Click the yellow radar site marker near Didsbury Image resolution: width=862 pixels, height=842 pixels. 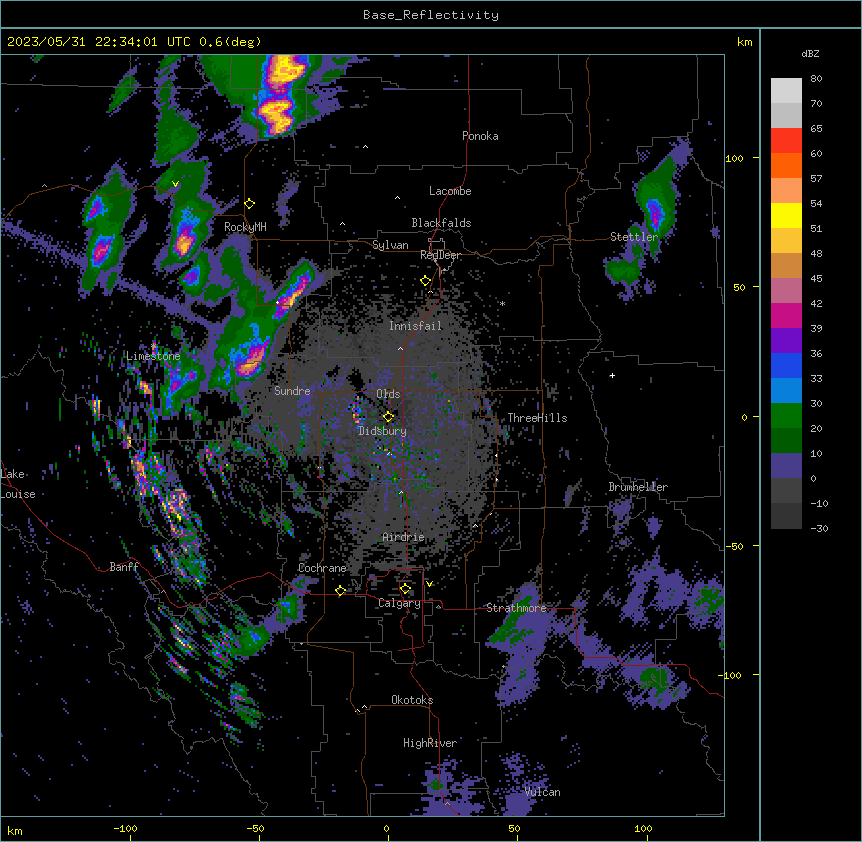coord(388,416)
